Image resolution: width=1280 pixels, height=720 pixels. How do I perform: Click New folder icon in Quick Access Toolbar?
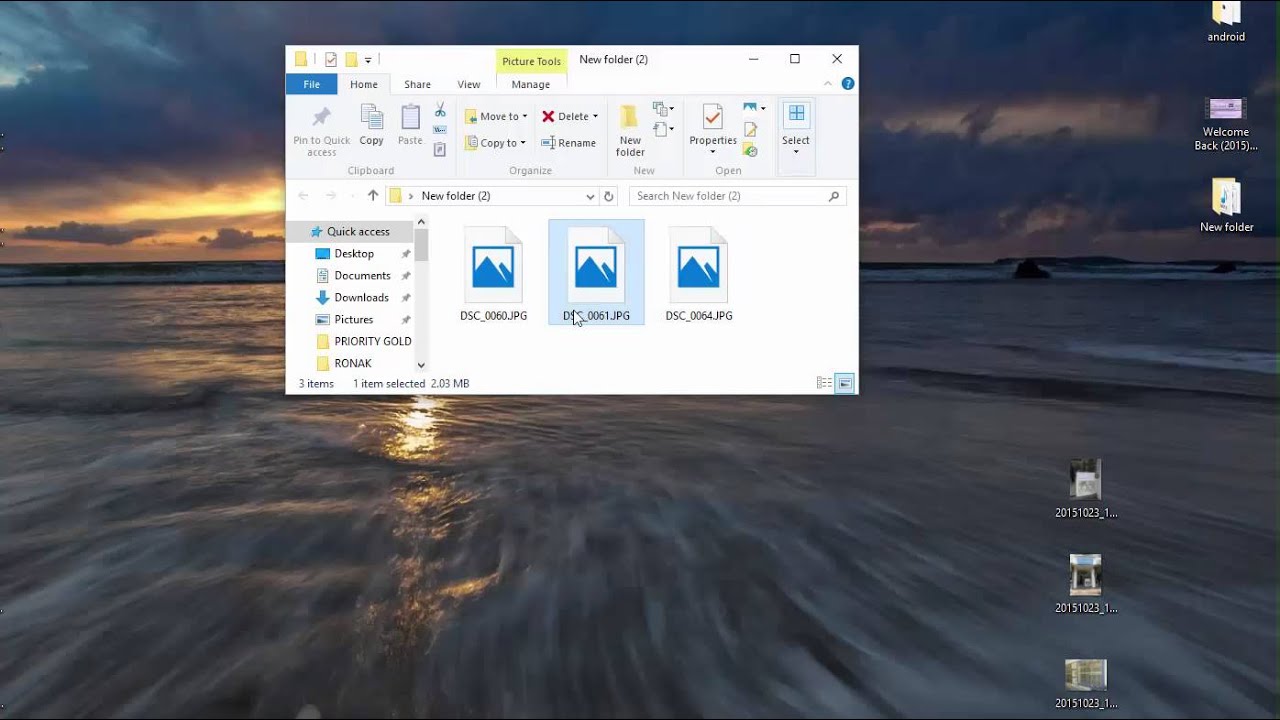(351, 60)
